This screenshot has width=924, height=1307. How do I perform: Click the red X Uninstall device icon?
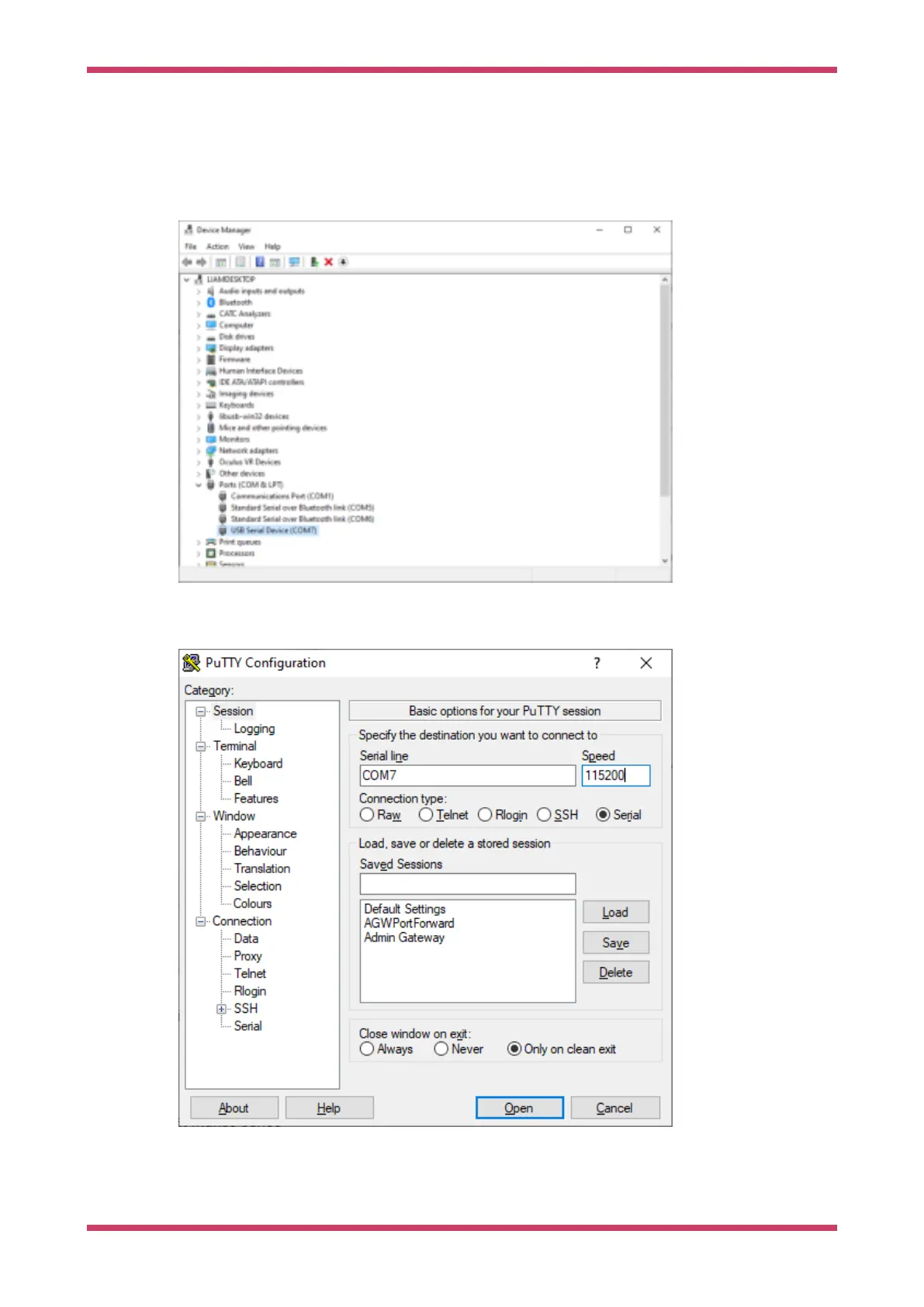(328, 262)
